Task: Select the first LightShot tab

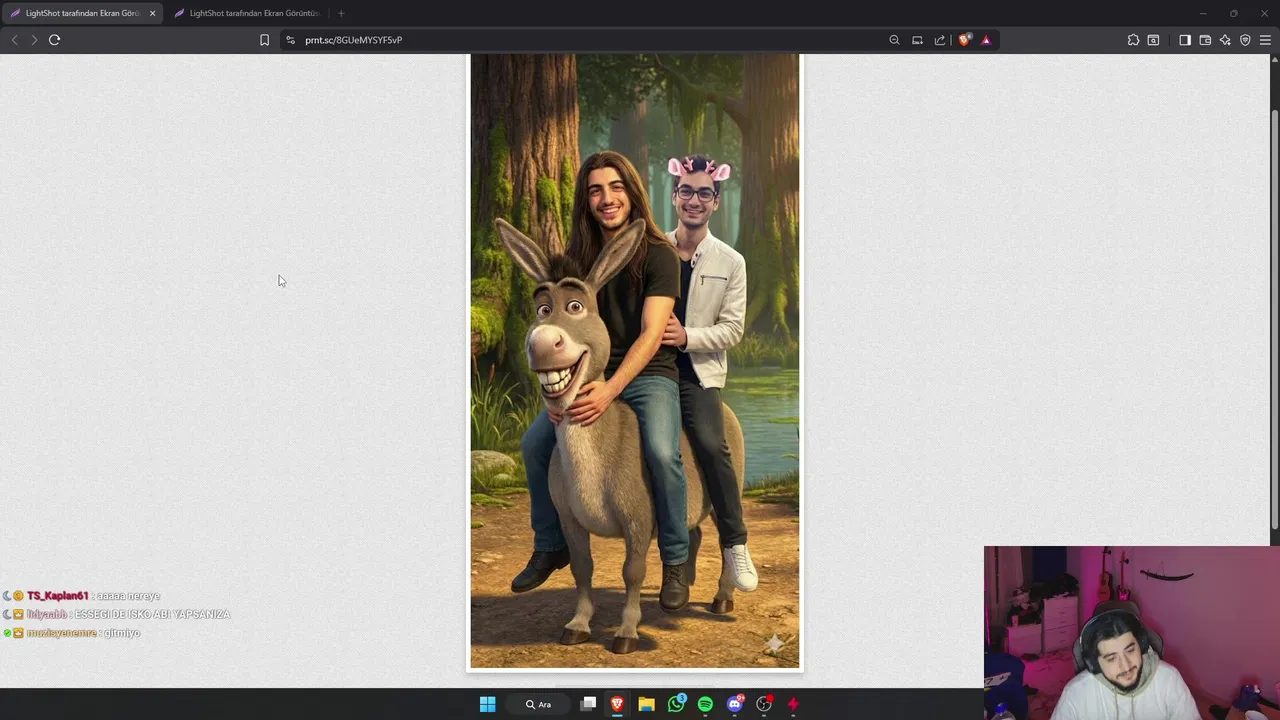Action: pos(82,13)
